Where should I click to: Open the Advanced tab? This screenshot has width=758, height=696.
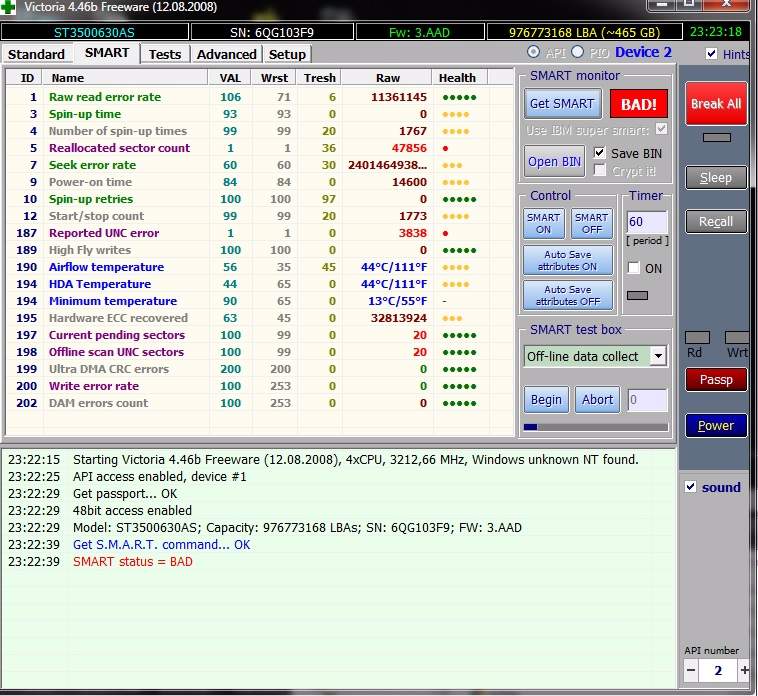(226, 54)
